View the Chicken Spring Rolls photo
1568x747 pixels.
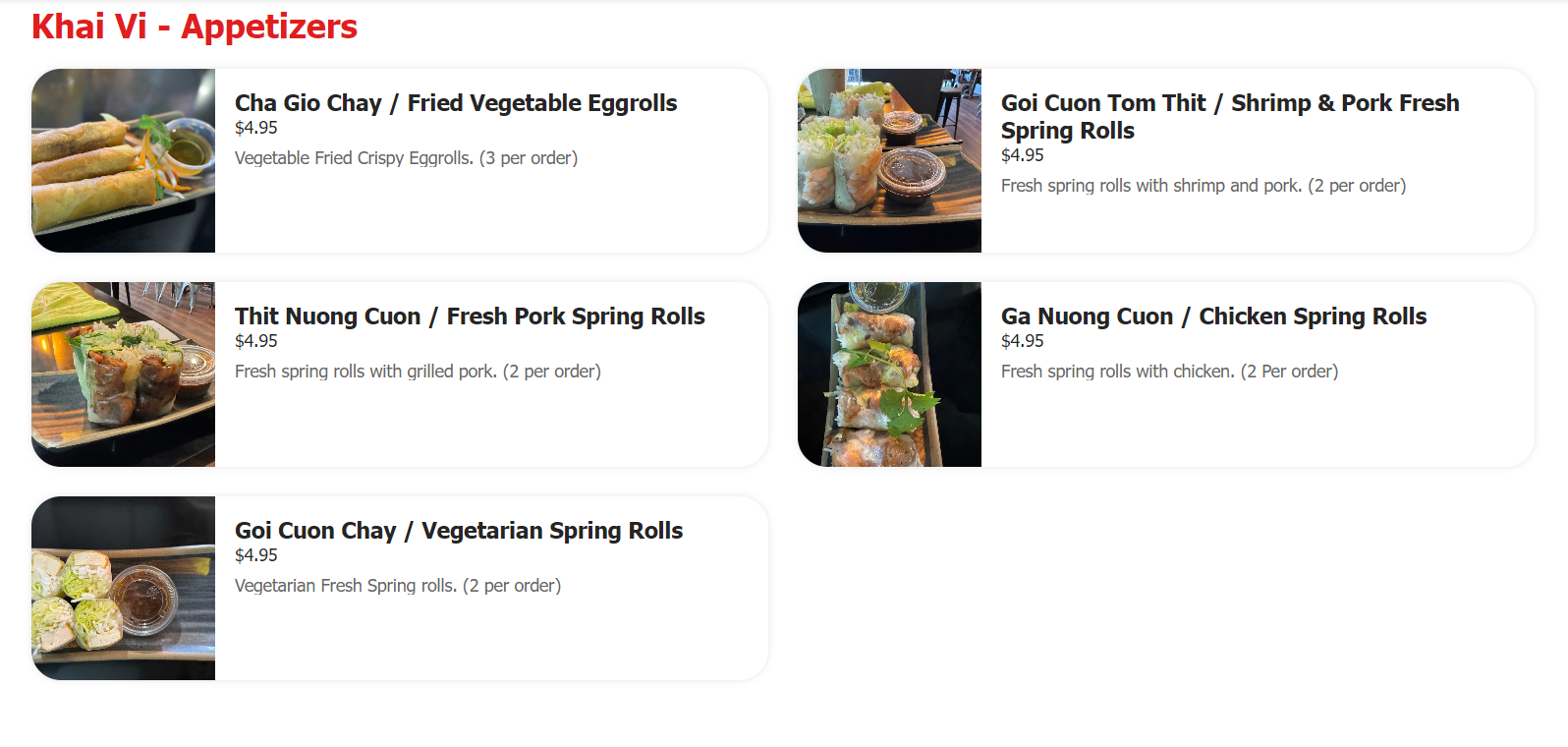[889, 373]
